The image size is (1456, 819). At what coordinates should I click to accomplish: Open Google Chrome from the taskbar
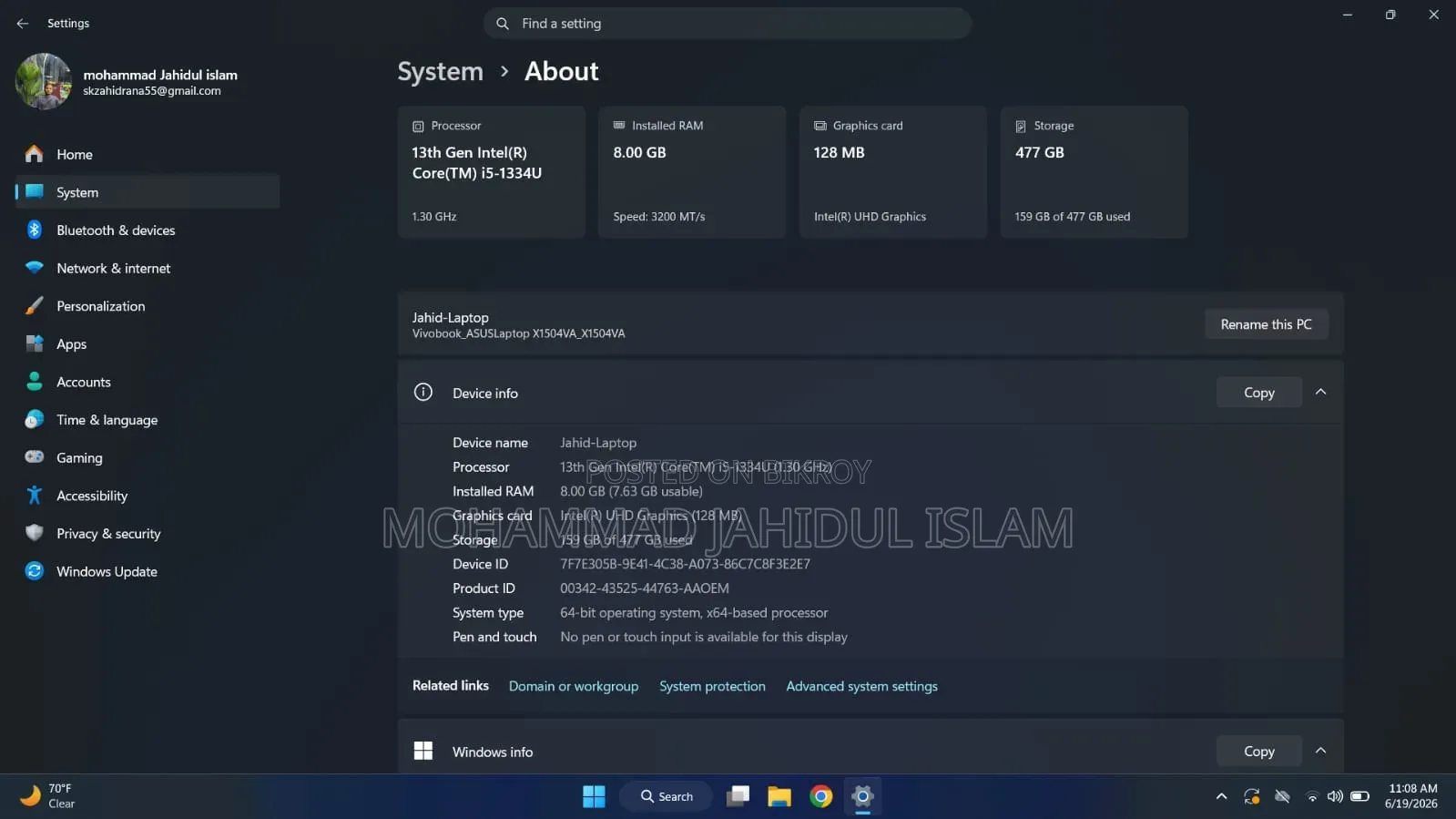[x=821, y=796]
